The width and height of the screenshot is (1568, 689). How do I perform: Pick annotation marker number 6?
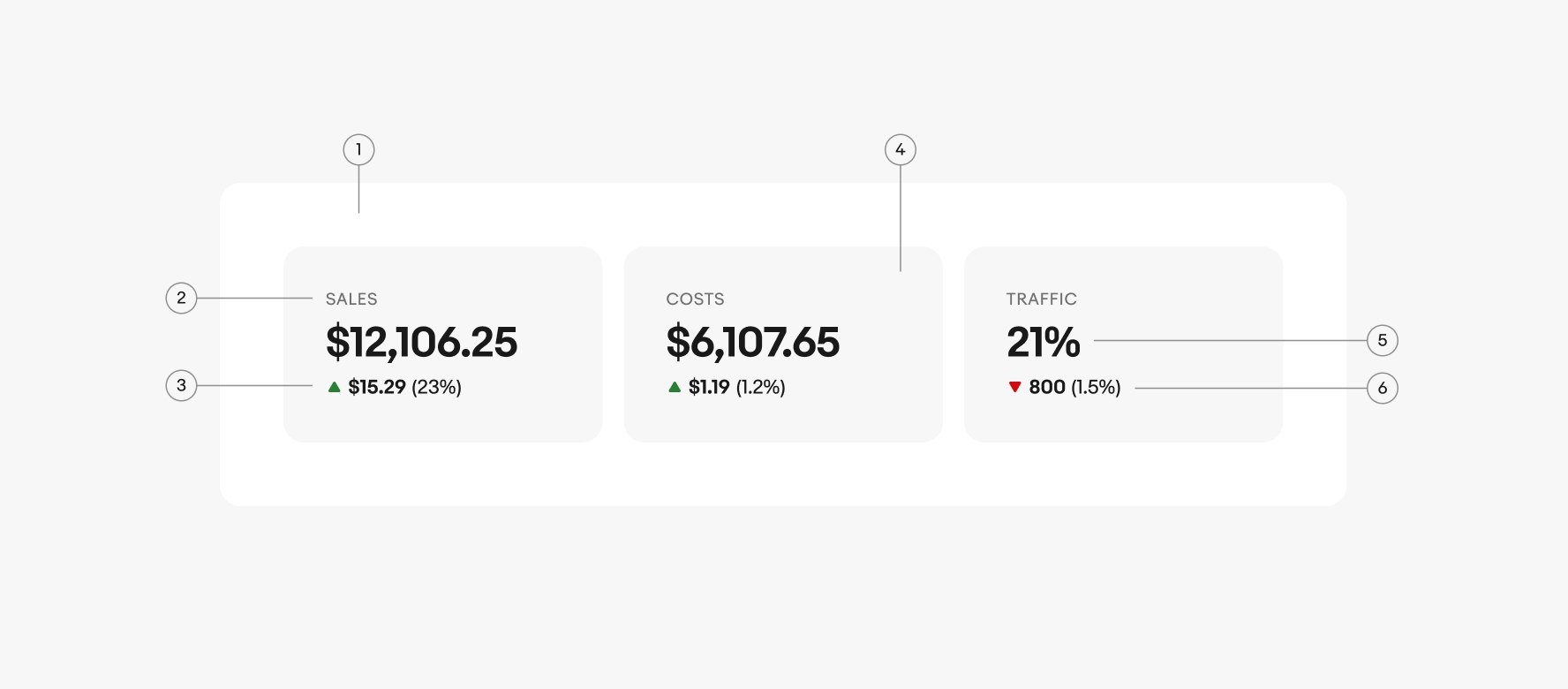tap(1383, 388)
